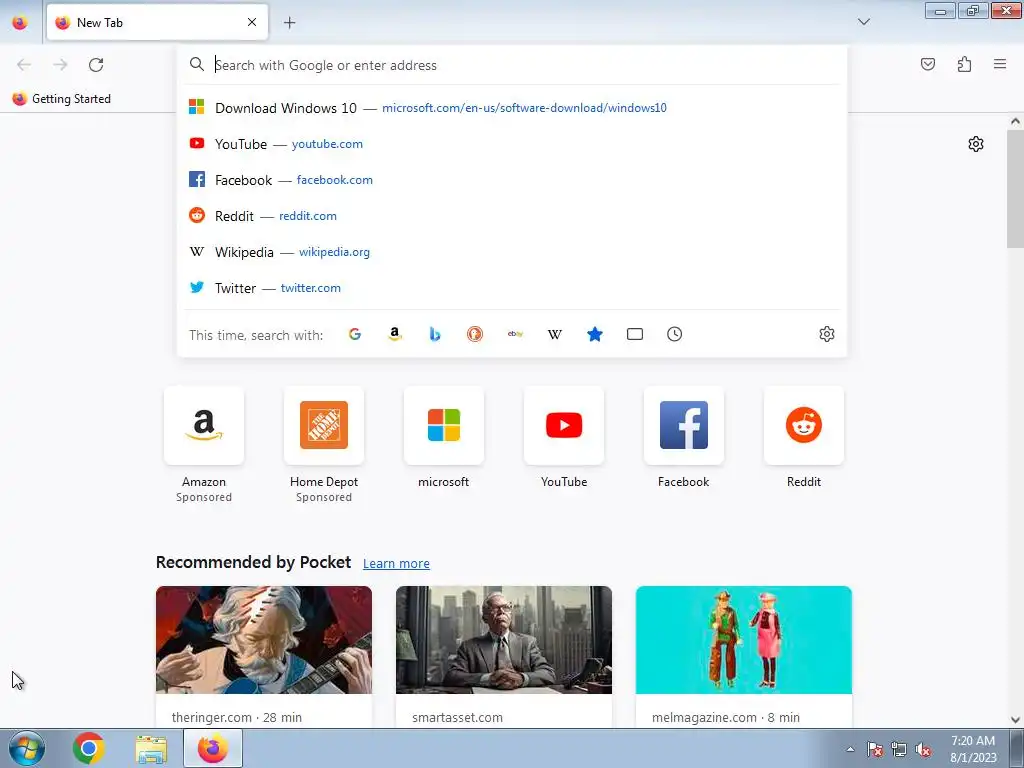
Task: Search open tabs using the tabs icon
Action: (635, 334)
